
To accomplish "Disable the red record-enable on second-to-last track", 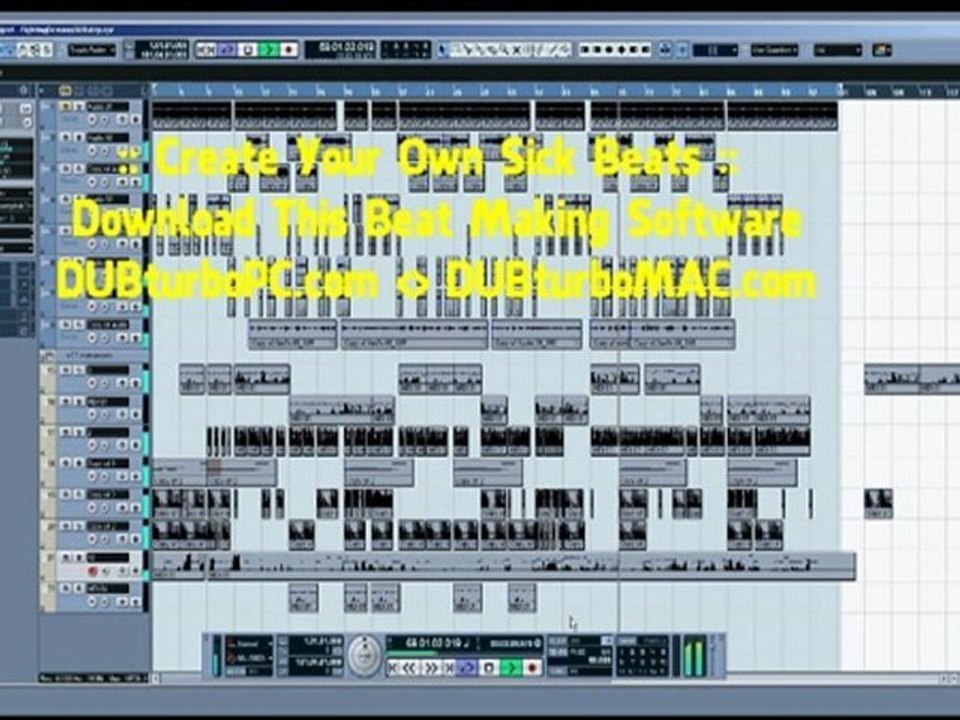I will 92,571.
